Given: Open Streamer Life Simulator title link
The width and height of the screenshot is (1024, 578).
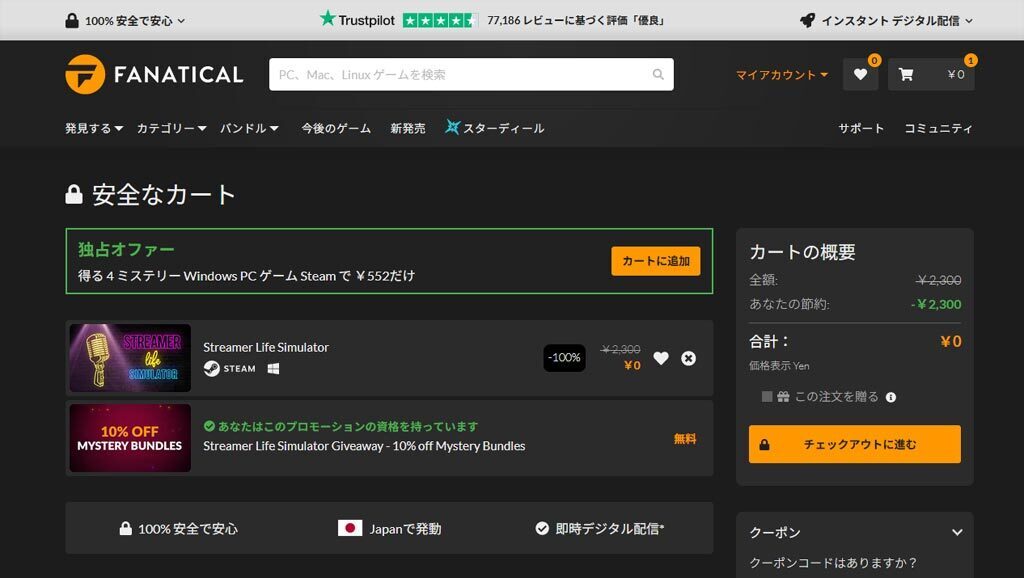Looking at the screenshot, I should (x=266, y=347).
